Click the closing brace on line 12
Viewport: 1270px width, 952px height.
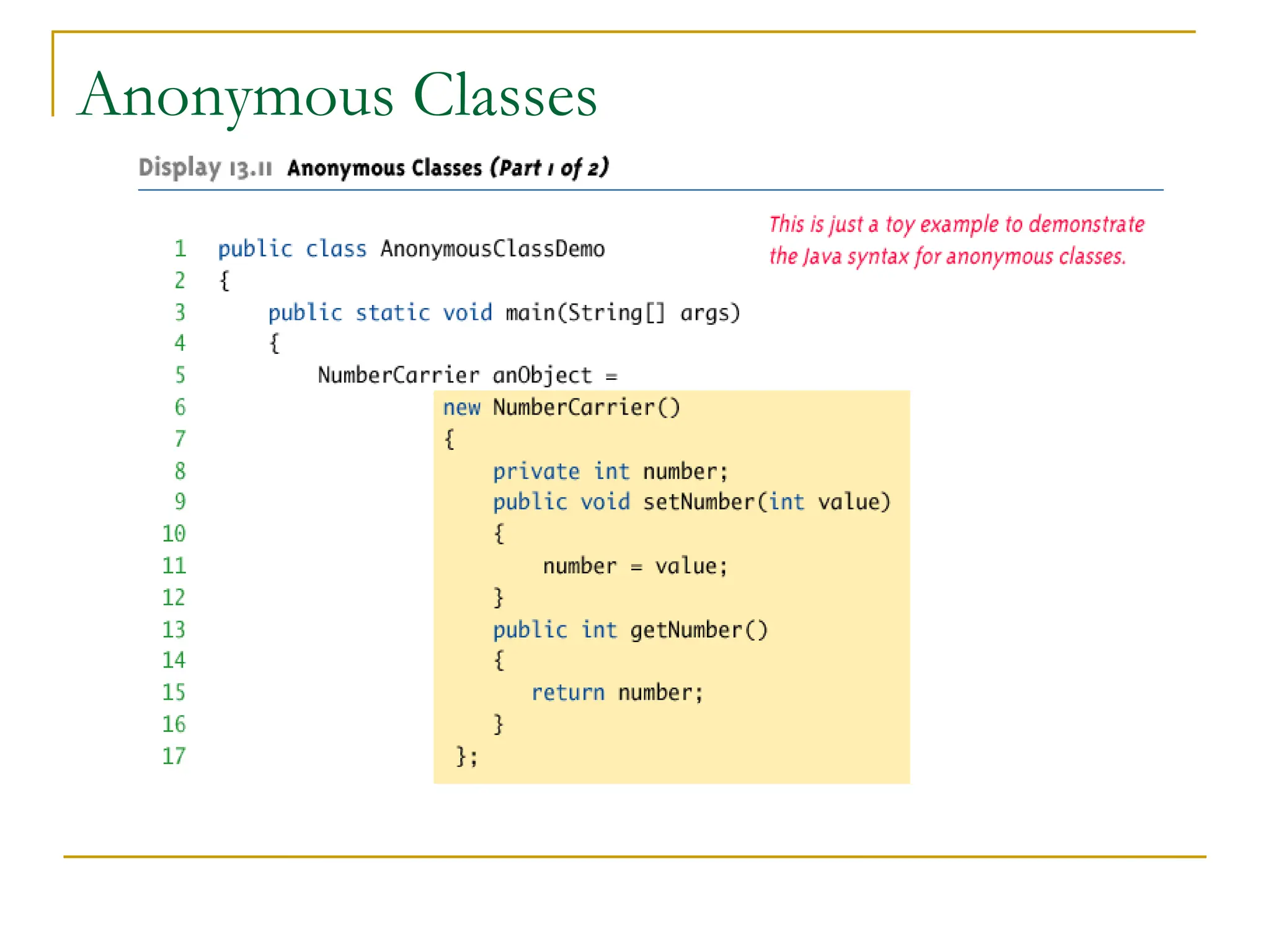pos(499,598)
